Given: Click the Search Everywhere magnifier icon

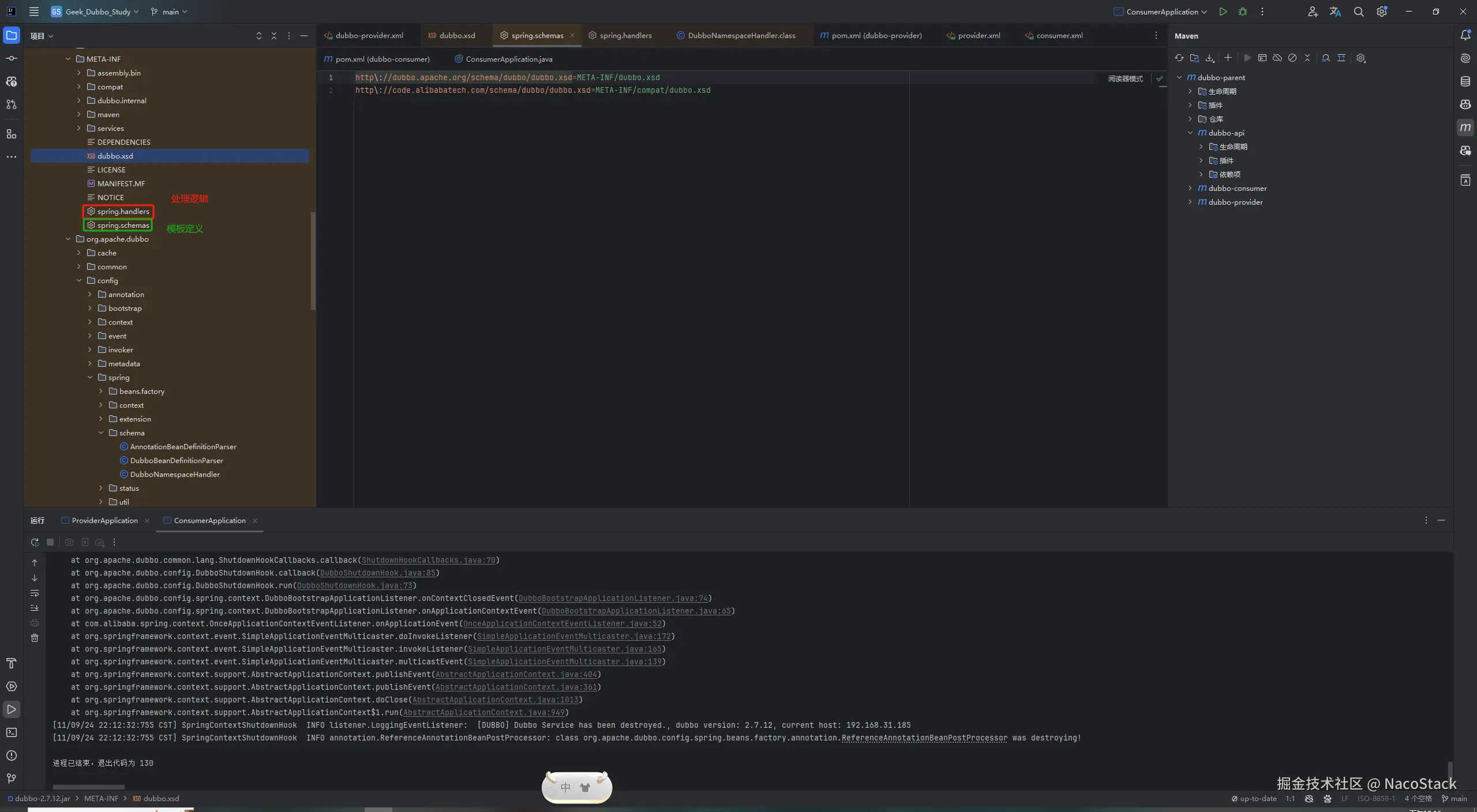Looking at the screenshot, I should pyautogui.click(x=1358, y=12).
